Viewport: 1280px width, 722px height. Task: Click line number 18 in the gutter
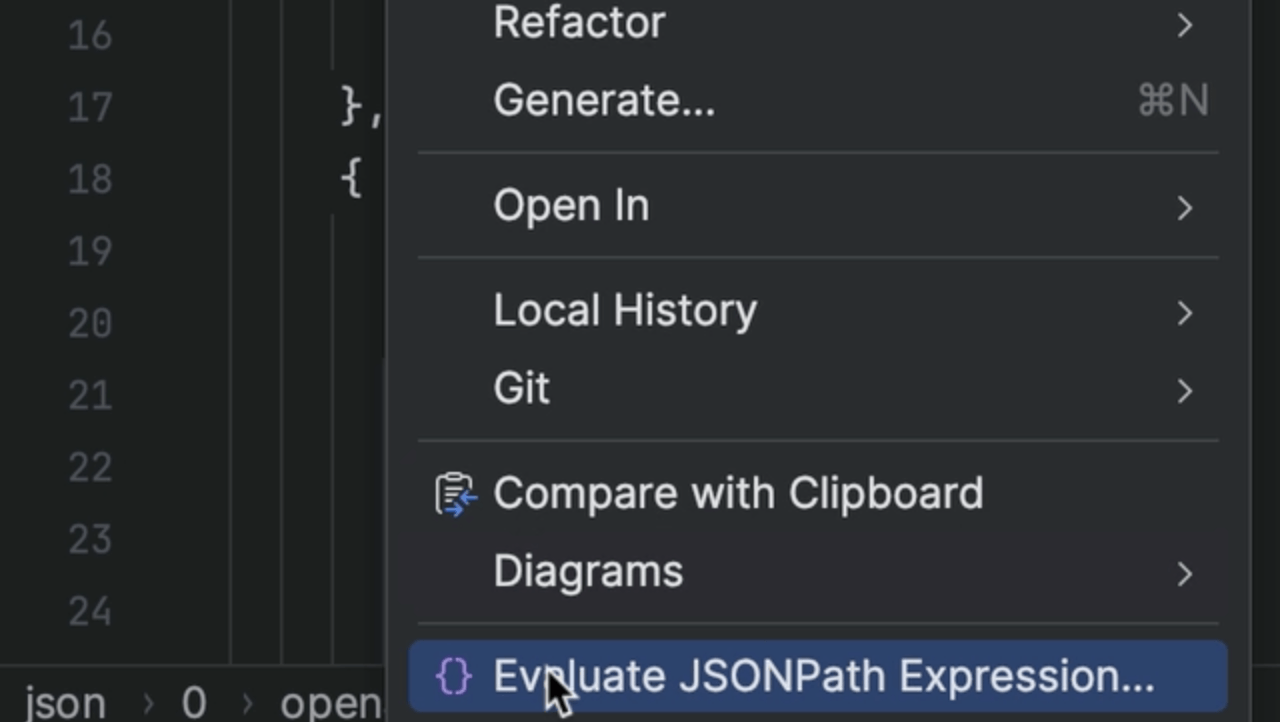coord(88,178)
